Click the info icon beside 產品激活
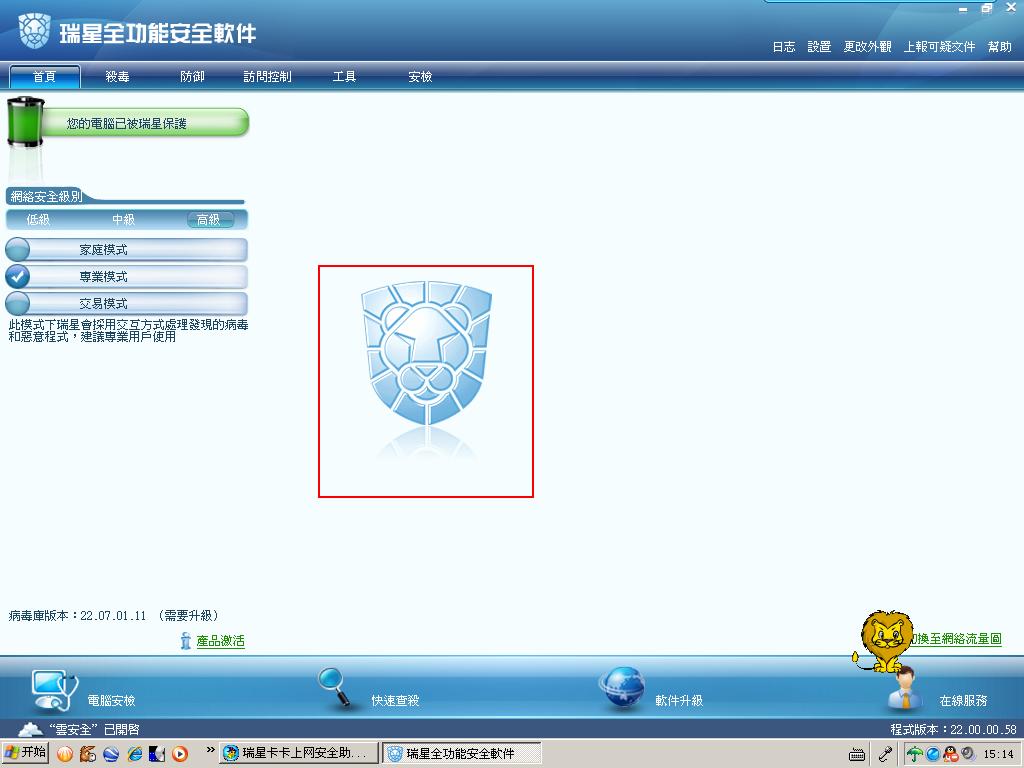This screenshot has height=768, width=1024. (185, 641)
